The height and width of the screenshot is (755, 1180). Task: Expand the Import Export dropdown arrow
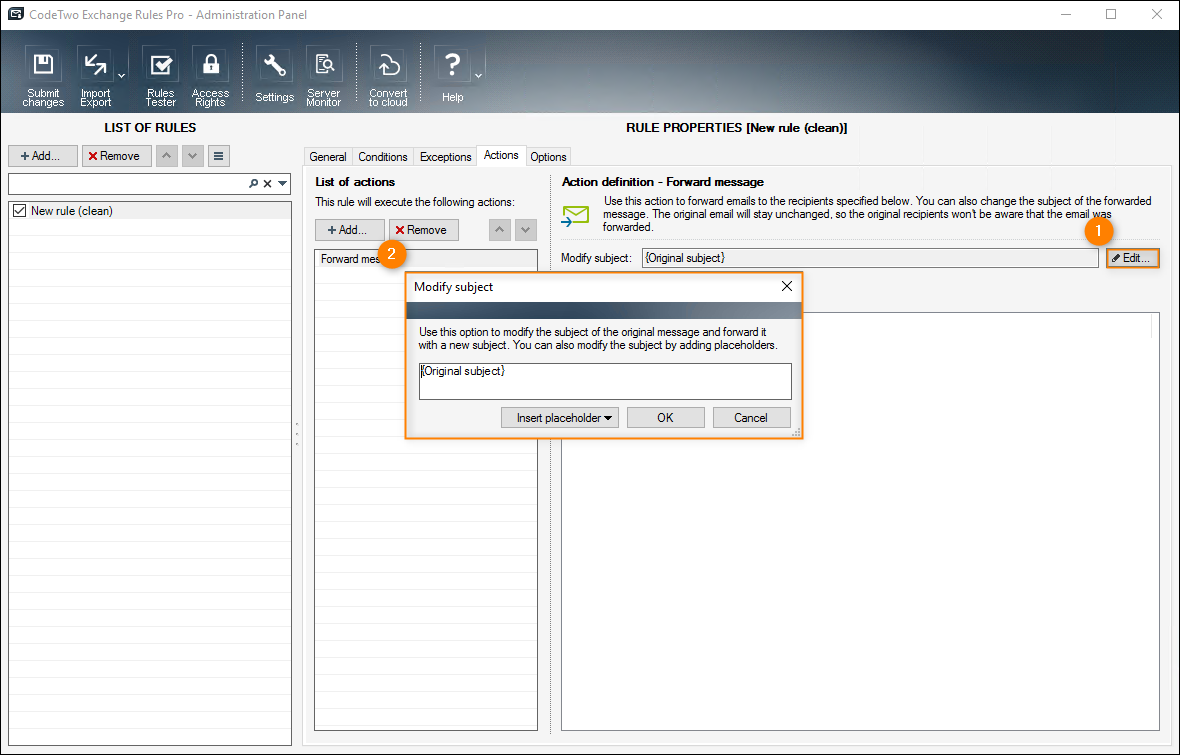[121, 76]
